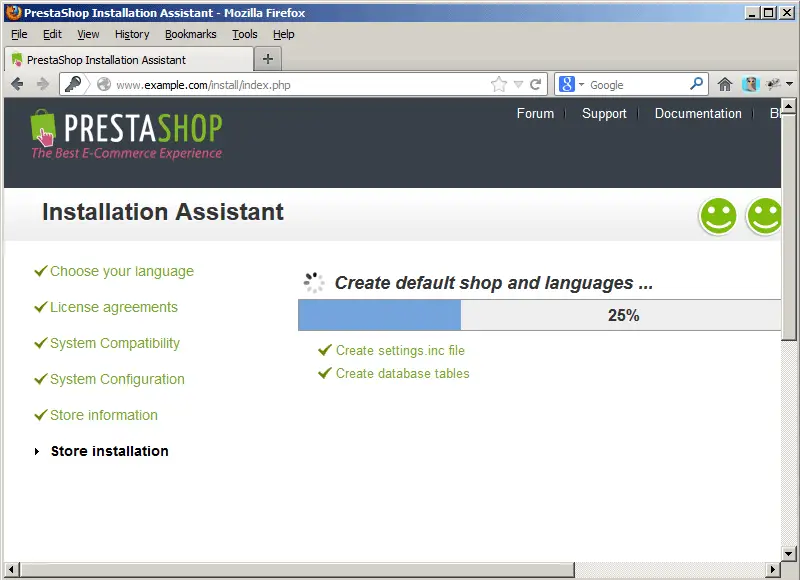Screen dimensions: 800x580
Task: Click the checkmark beside Create settings.inc file
Action: click(324, 350)
